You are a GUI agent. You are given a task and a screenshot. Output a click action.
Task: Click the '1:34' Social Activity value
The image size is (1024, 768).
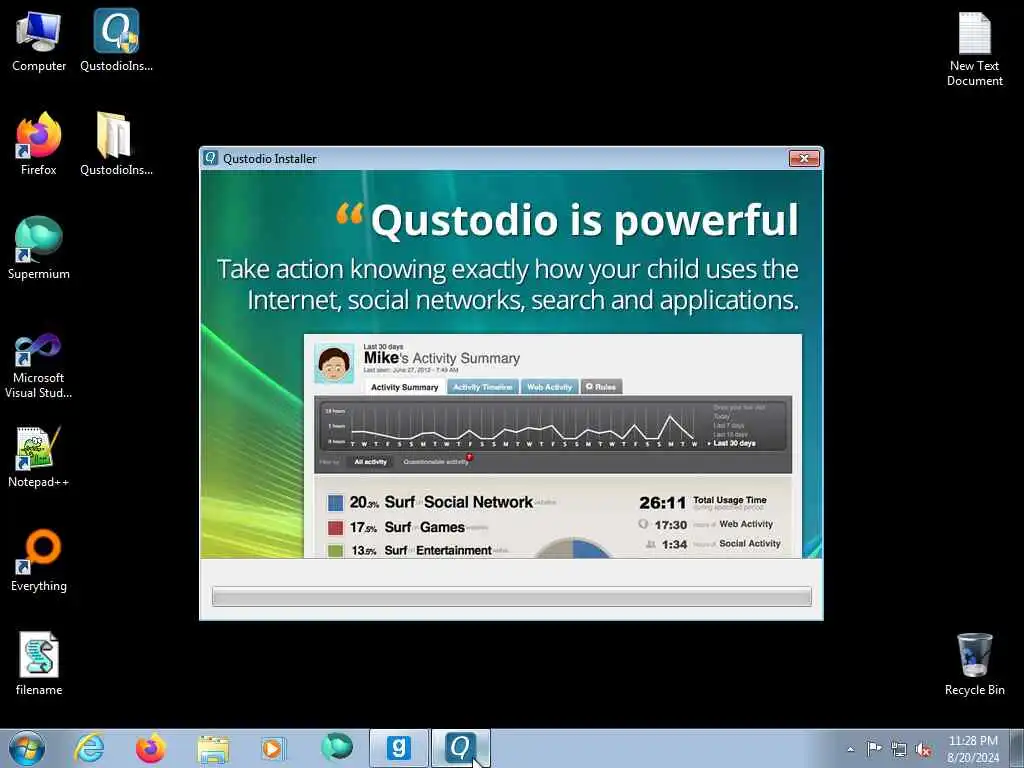point(674,544)
